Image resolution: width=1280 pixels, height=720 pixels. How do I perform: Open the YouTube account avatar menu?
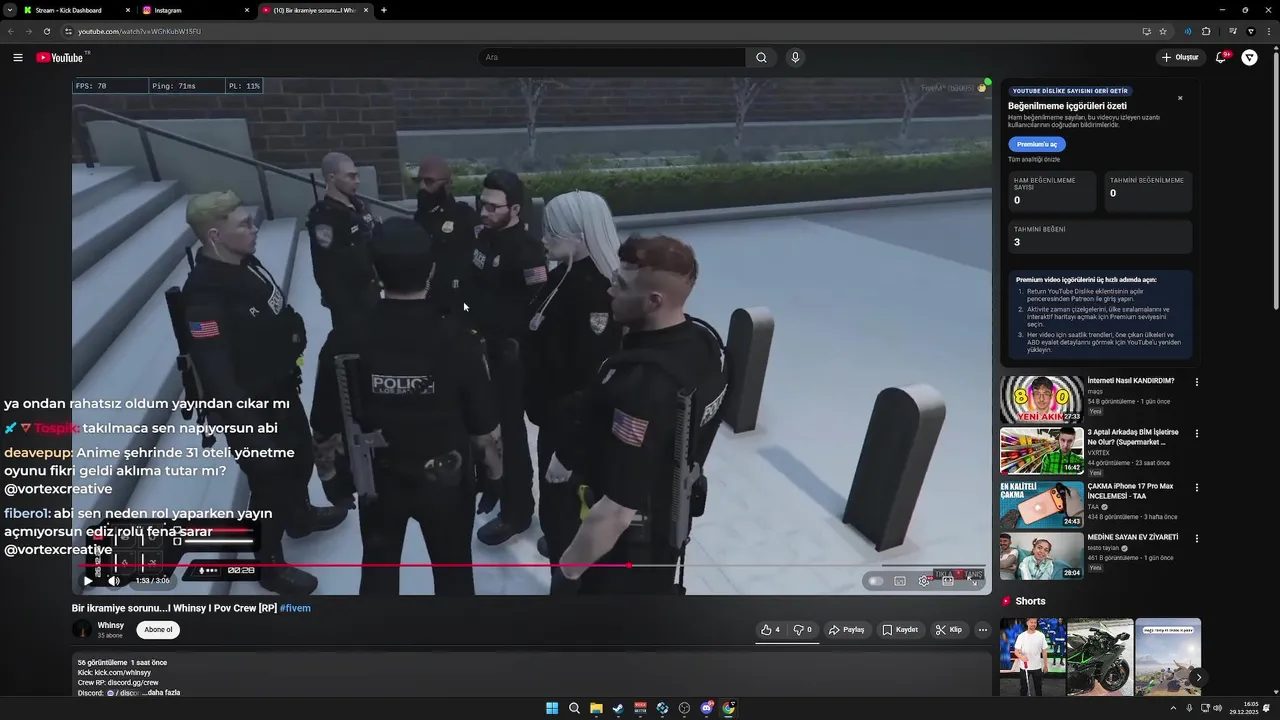(x=1249, y=57)
